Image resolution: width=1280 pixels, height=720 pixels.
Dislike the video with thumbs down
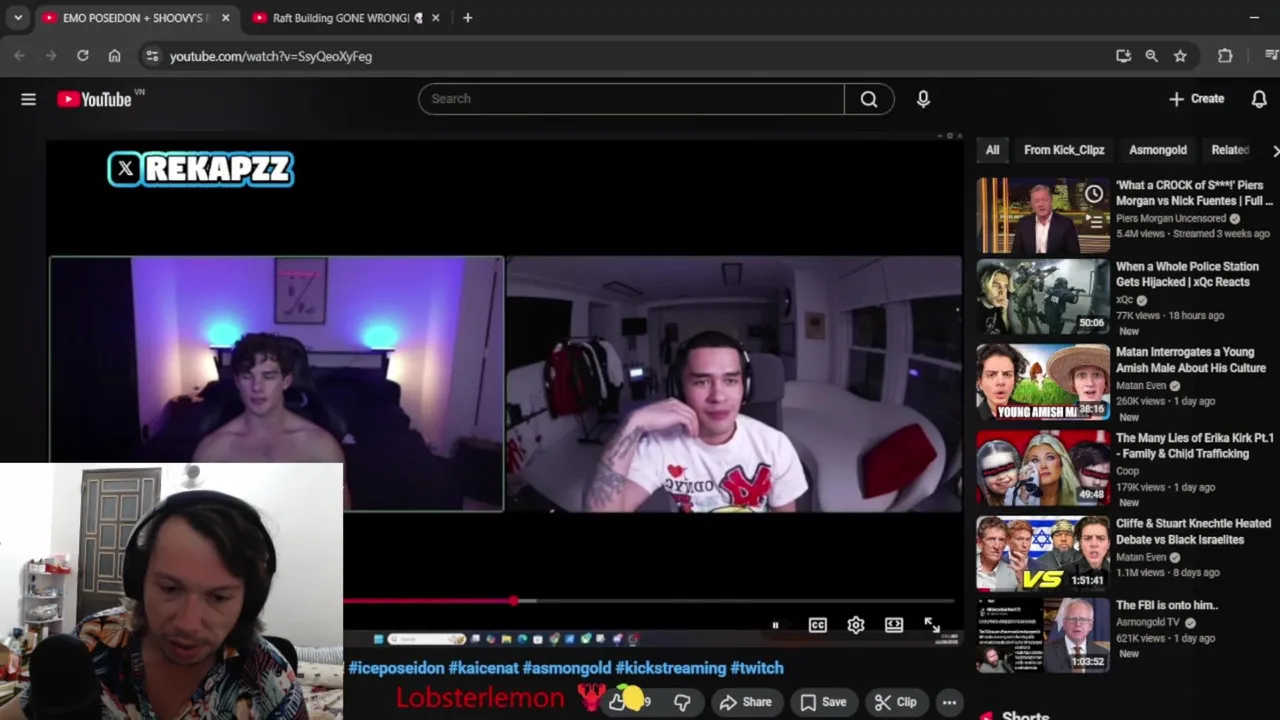tap(682, 702)
